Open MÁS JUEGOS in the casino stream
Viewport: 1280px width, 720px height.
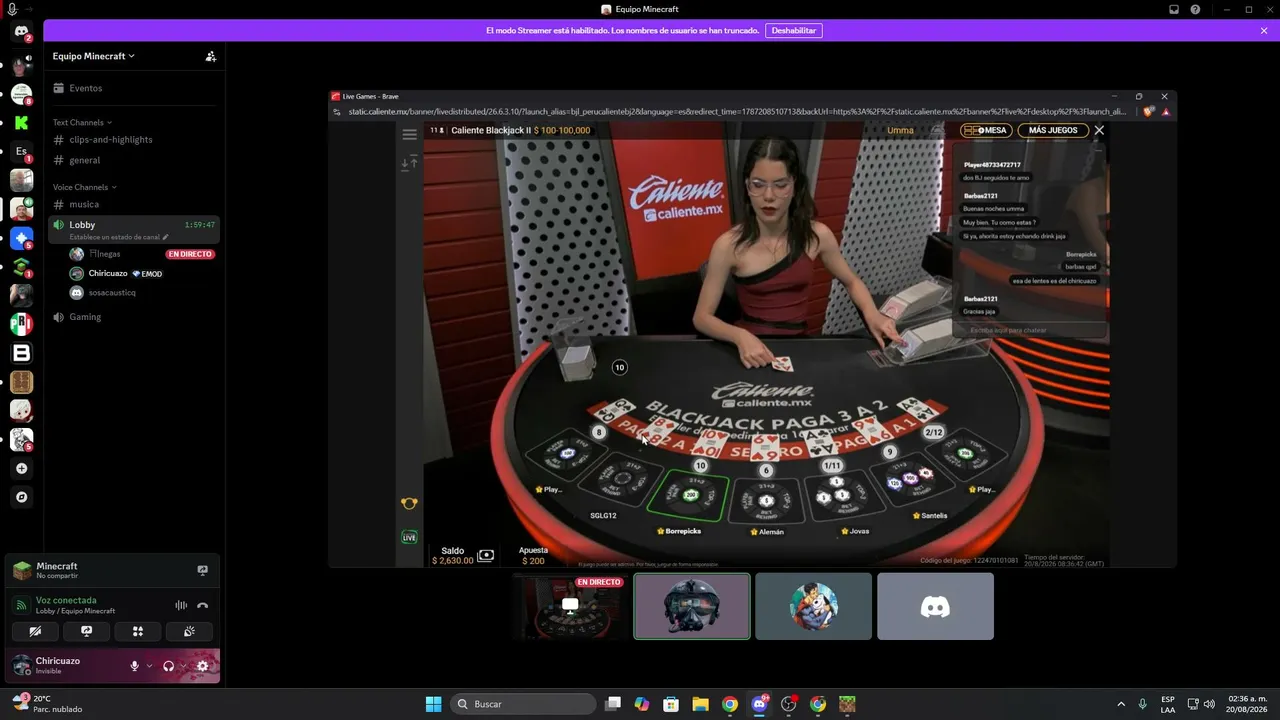[x=1053, y=130]
